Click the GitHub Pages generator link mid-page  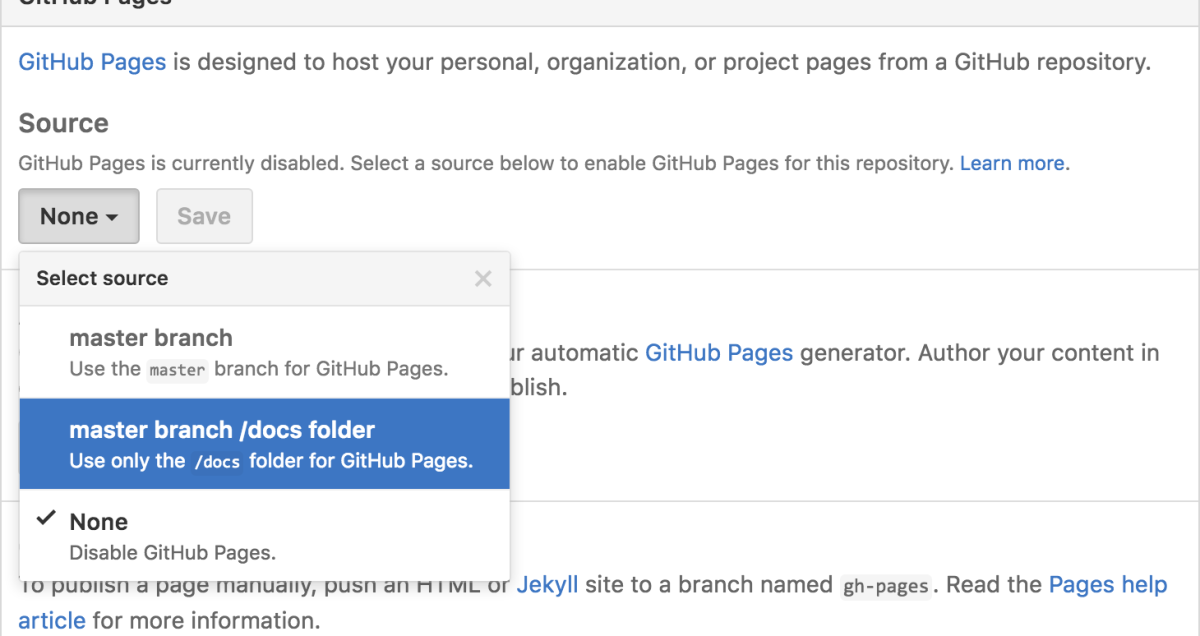(719, 352)
